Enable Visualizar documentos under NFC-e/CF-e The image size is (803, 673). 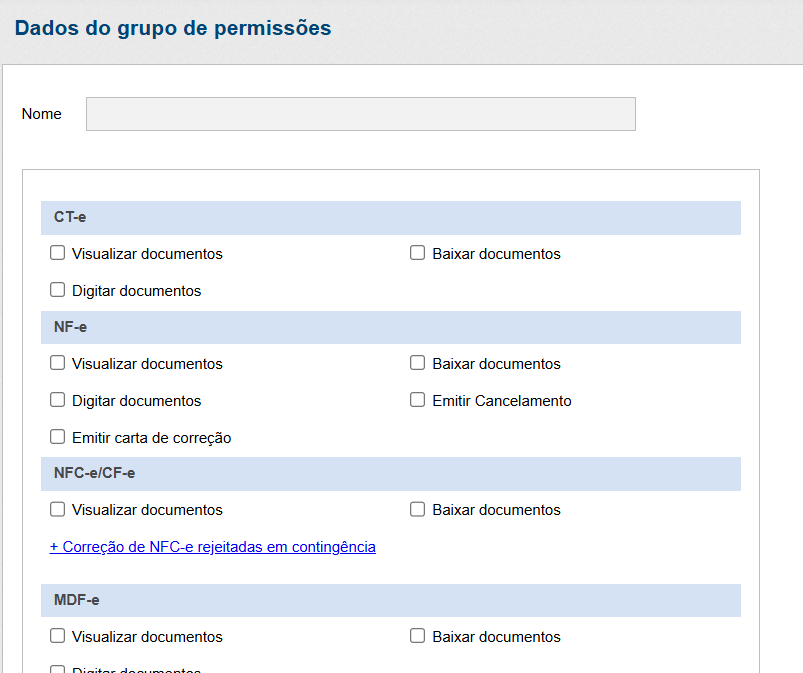[x=58, y=509]
